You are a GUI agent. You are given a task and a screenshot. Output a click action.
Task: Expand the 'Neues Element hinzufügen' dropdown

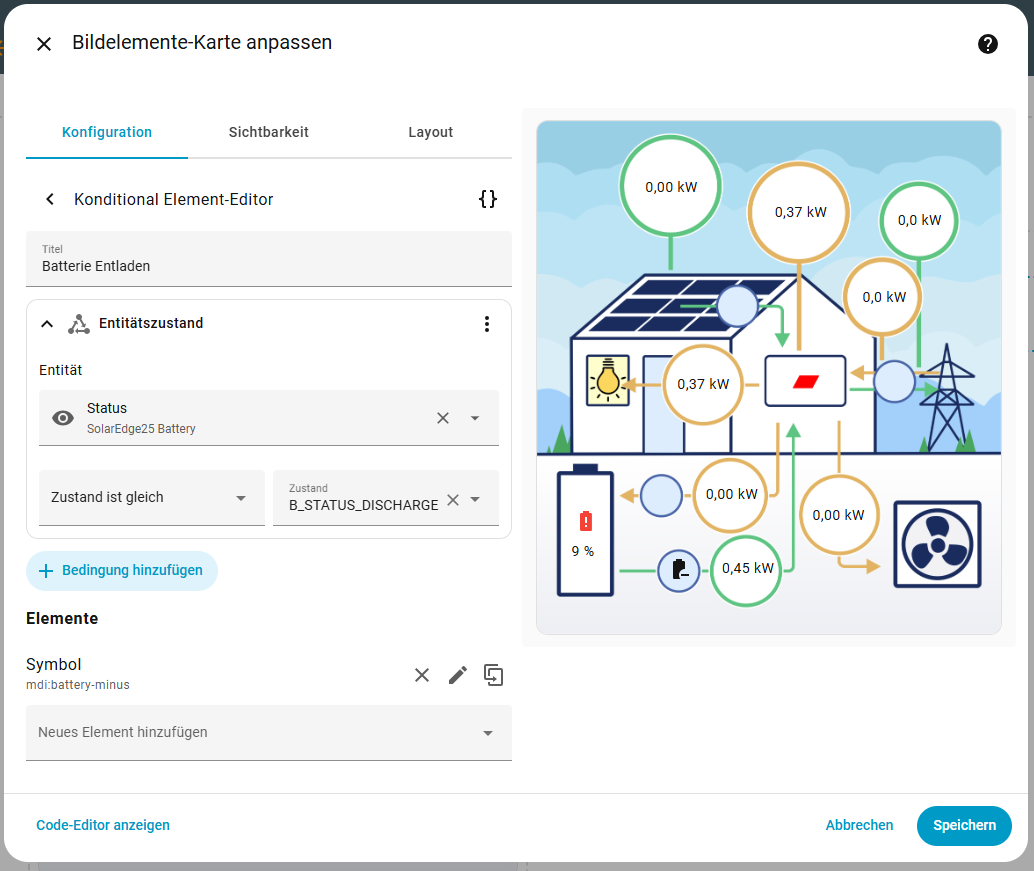tap(487, 733)
